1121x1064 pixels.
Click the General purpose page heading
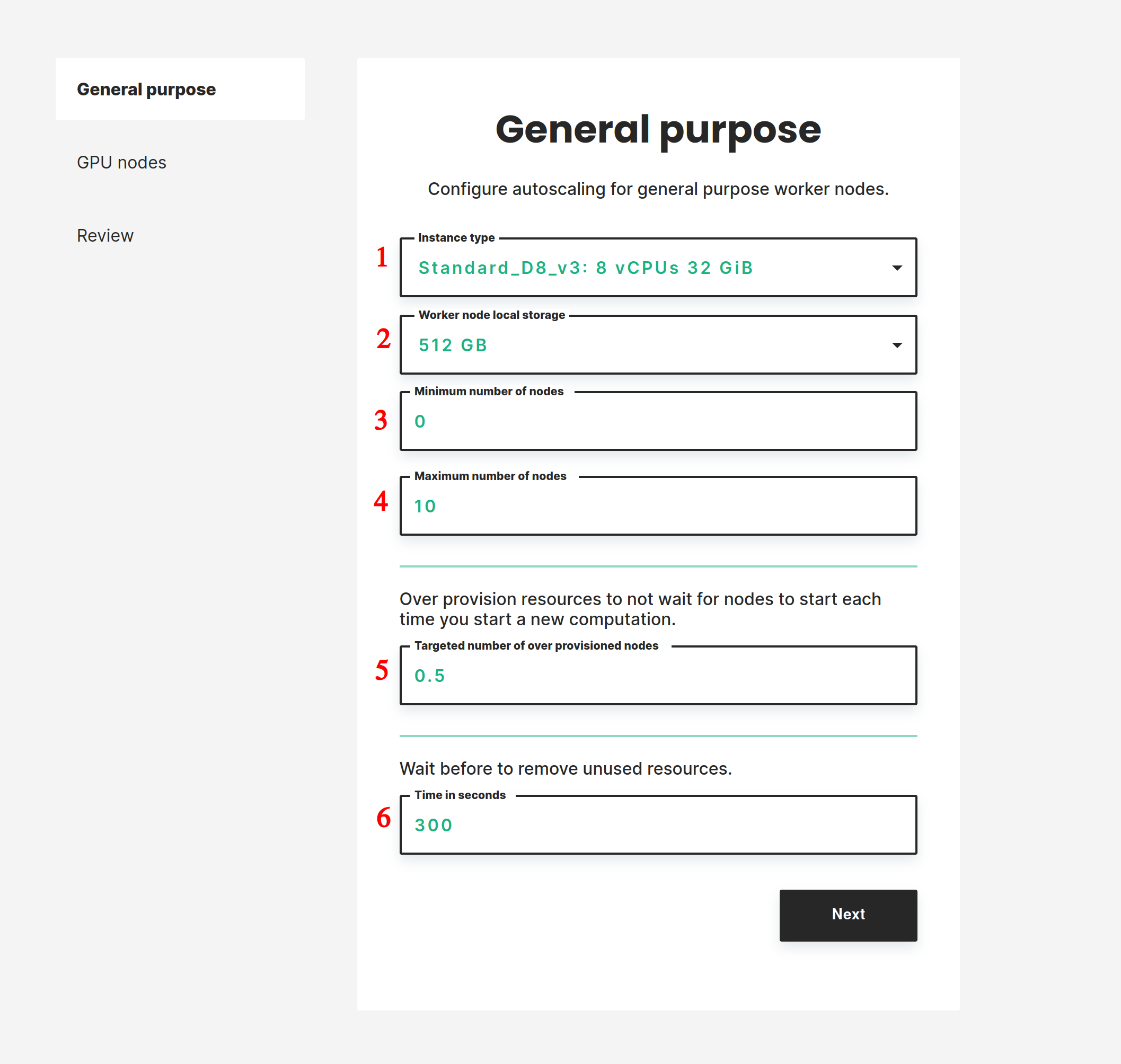click(658, 130)
